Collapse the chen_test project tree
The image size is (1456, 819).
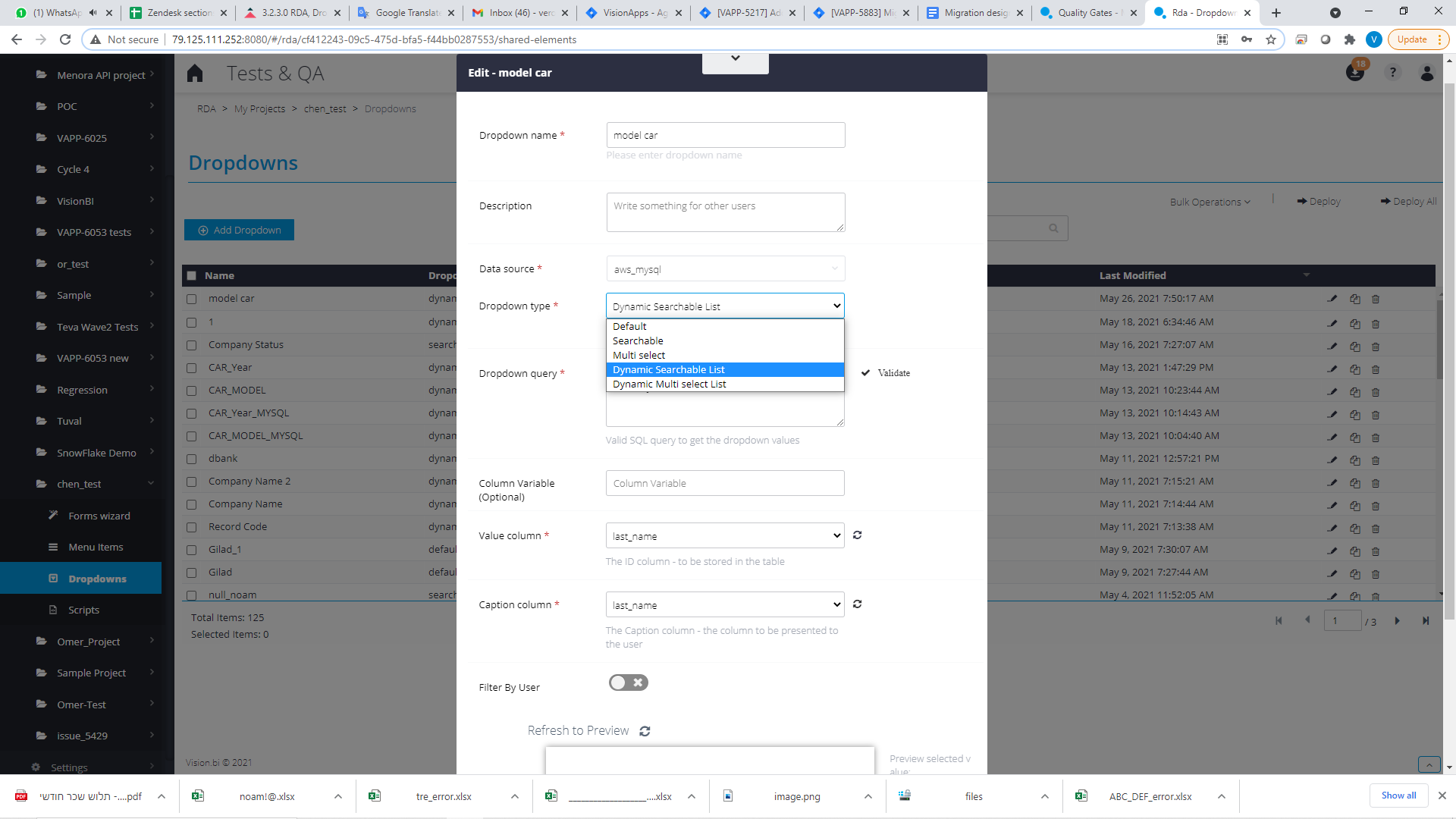151,484
